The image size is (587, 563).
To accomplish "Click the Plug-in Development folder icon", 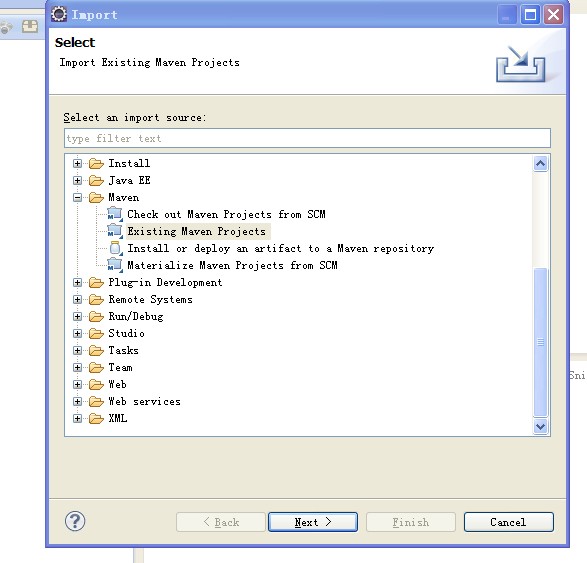I will (x=96, y=283).
